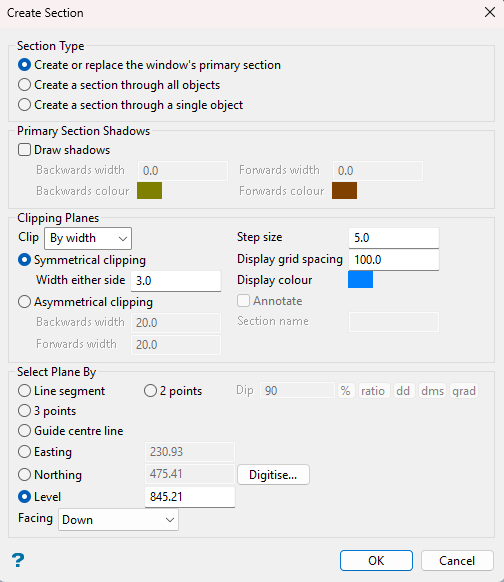The image size is (504, 582).
Task: Open the Clip By width dropdown
Action: point(88,238)
